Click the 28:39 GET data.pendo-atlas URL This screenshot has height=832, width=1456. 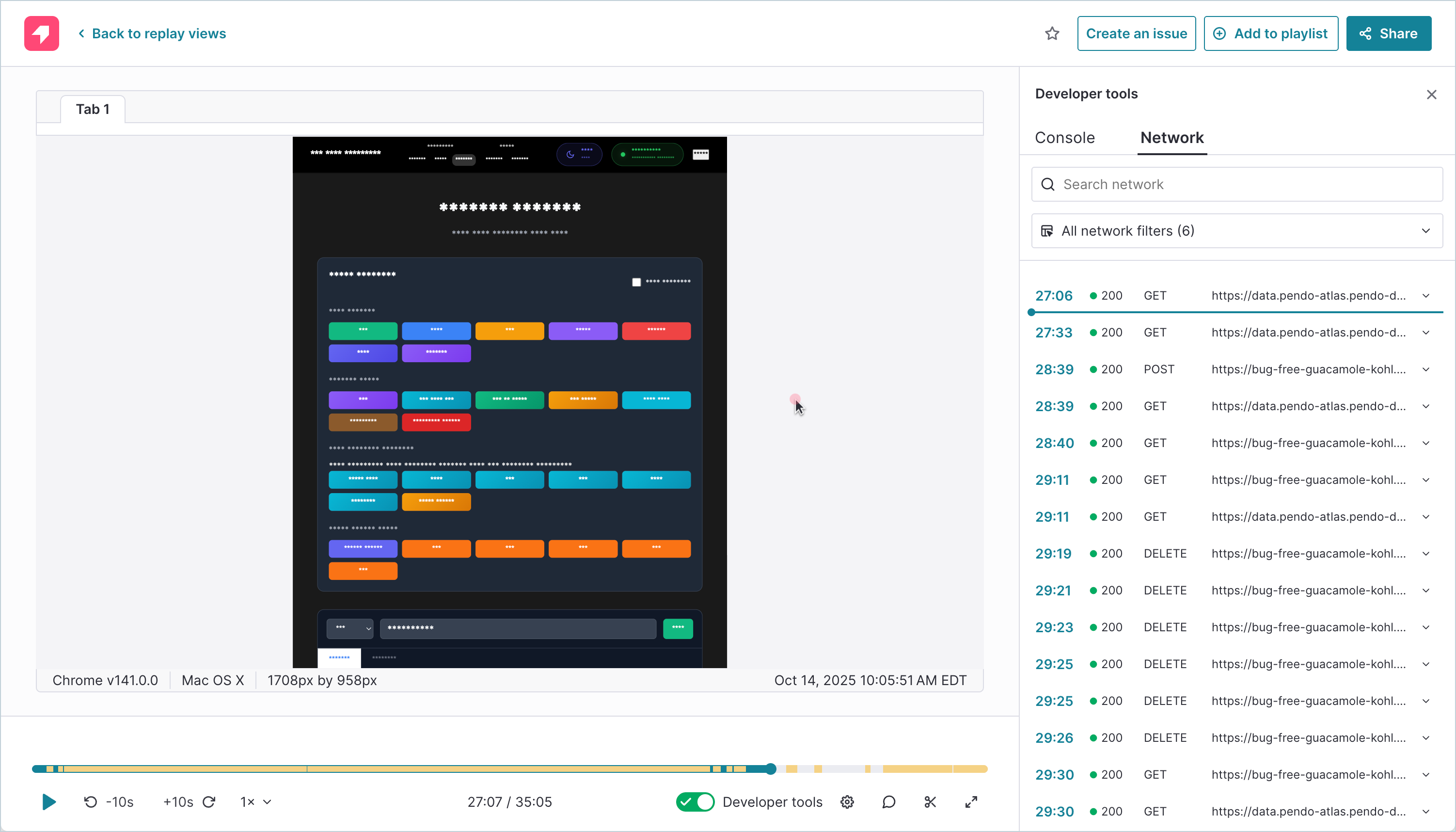click(1308, 406)
